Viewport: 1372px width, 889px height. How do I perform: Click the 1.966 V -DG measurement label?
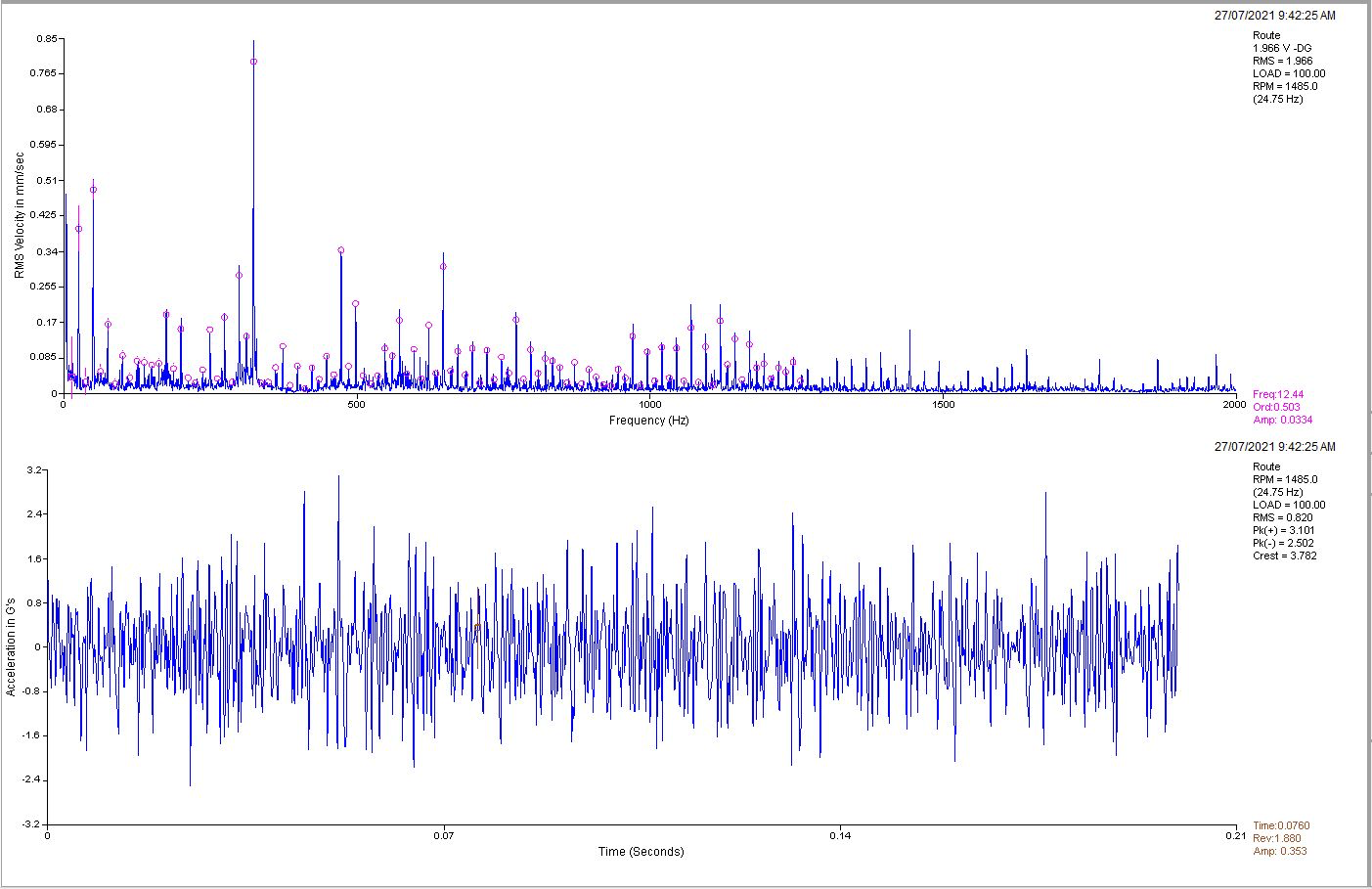(1282, 48)
